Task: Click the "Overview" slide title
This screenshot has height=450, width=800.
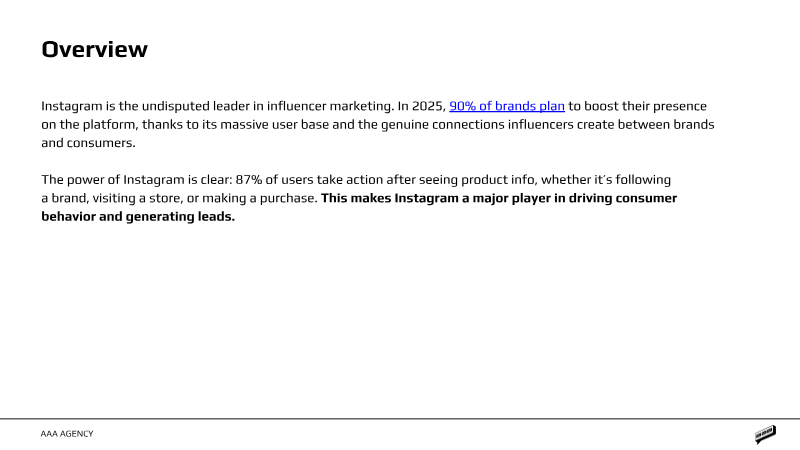Action: point(94,49)
